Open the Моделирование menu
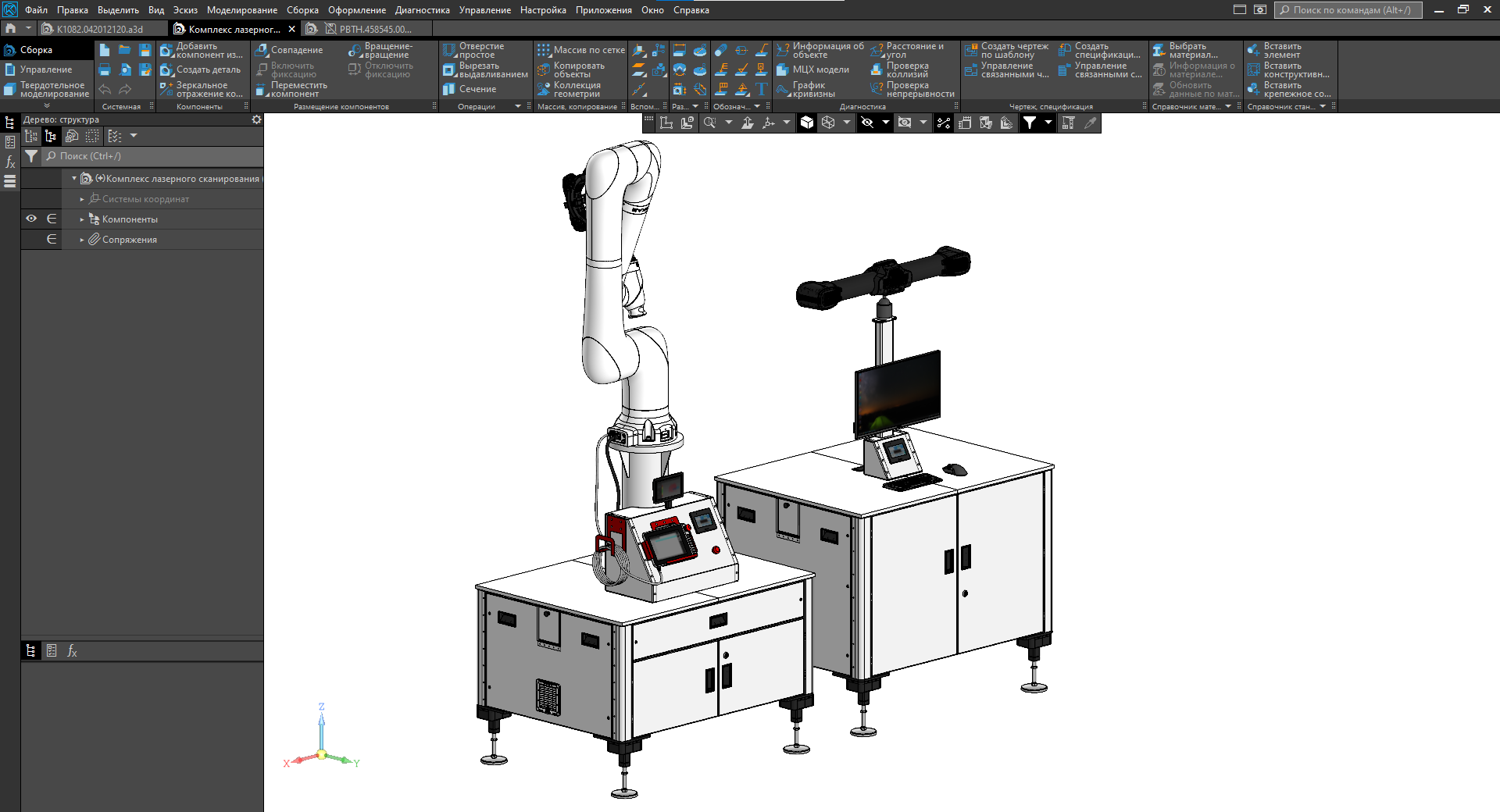The image size is (1500, 812). (241, 10)
